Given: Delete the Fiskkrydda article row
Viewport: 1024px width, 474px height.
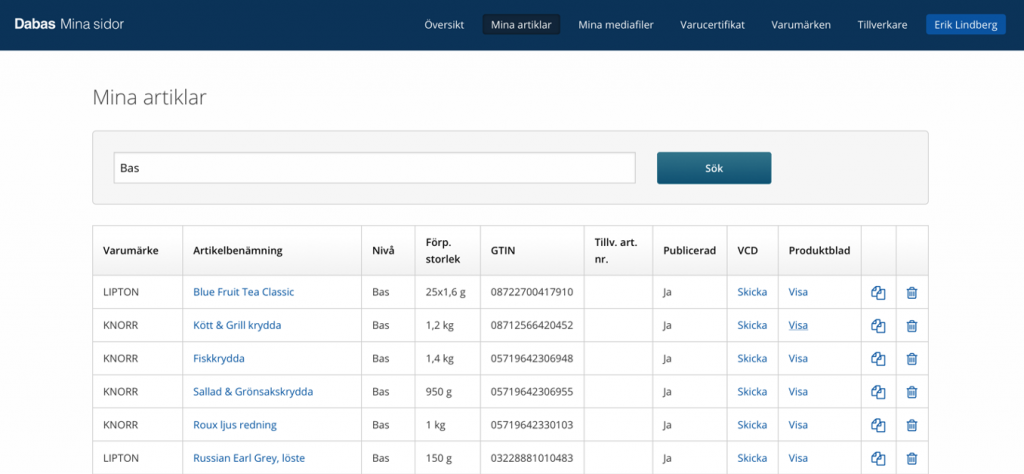Looking at the screenshot, I should [x=912, y=359].
